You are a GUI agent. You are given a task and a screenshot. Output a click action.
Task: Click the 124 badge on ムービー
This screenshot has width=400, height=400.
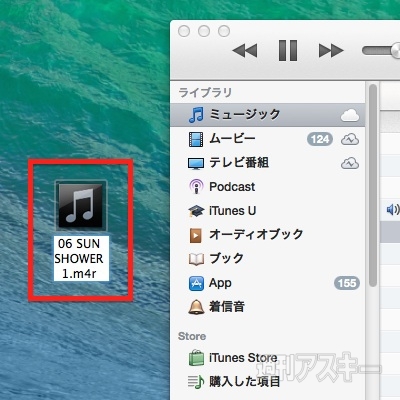coord(320,139)
